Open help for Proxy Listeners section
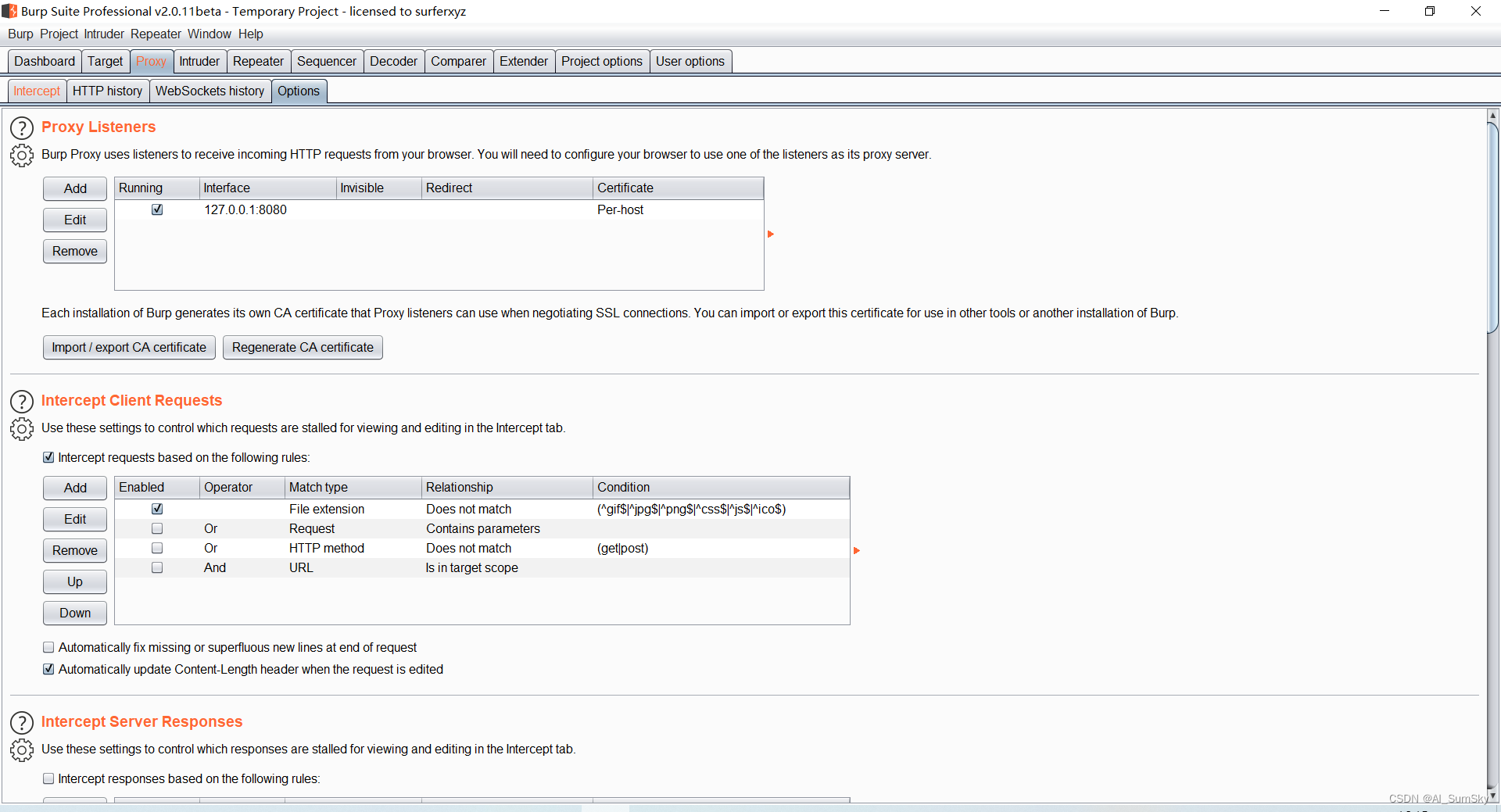The image size is (1501, 812). tap(22, 127)
